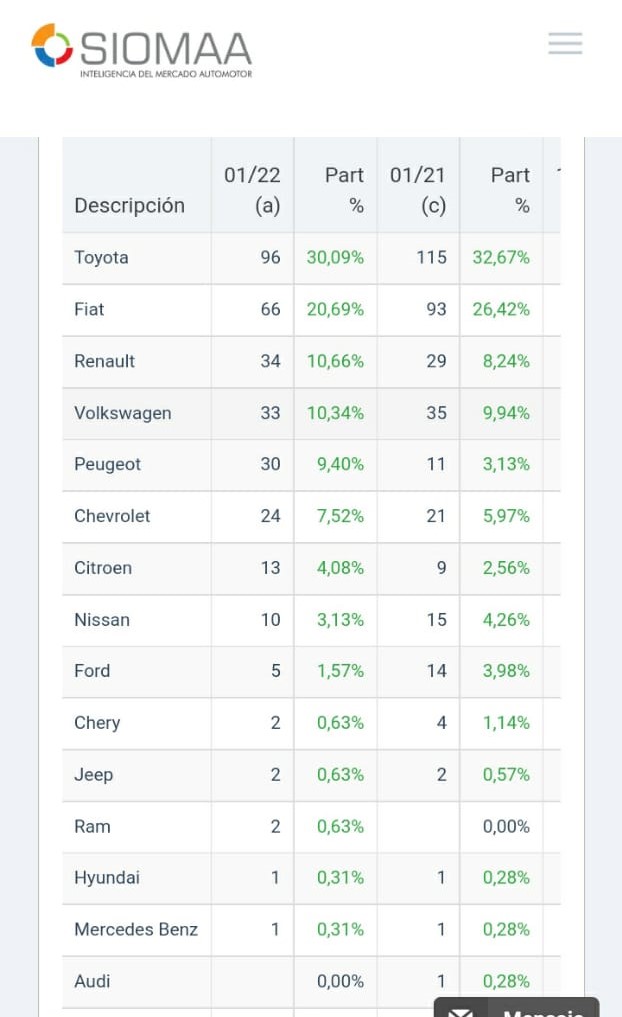
Task: Click Toyota's 30,09% share cell
Action: pyautogui.click(x=335, y=257)
